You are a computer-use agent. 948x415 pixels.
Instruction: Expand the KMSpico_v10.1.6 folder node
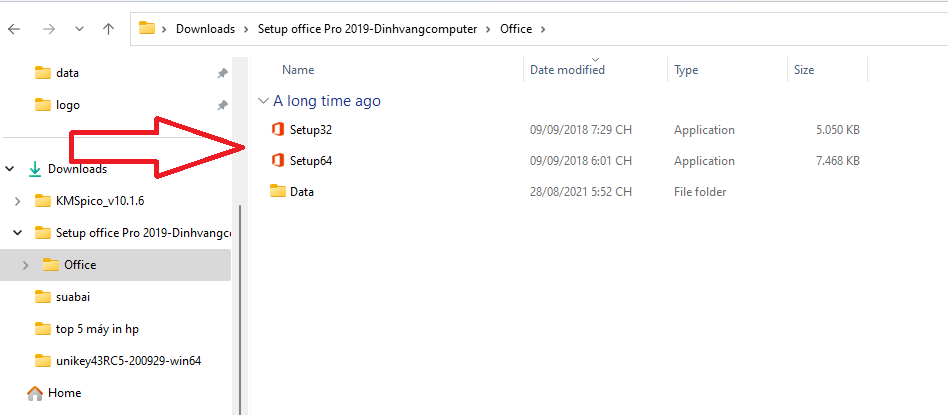(x=17, y=201)
